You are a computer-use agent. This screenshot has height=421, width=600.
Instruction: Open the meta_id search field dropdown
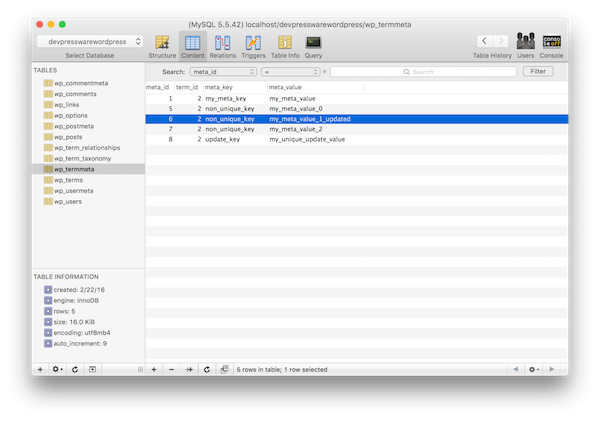click(x=223, y=72)
